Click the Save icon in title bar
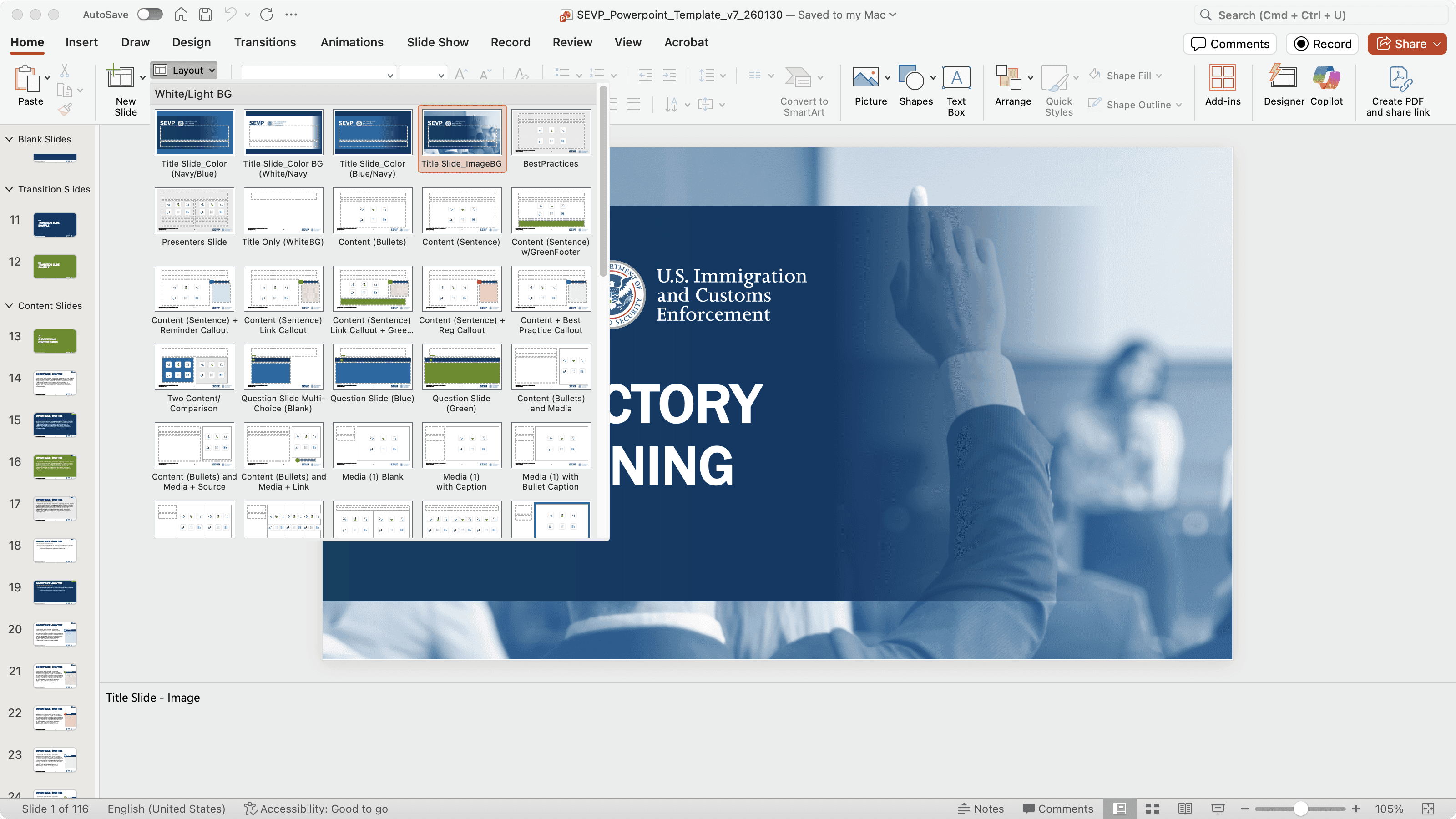 [206, 15]
